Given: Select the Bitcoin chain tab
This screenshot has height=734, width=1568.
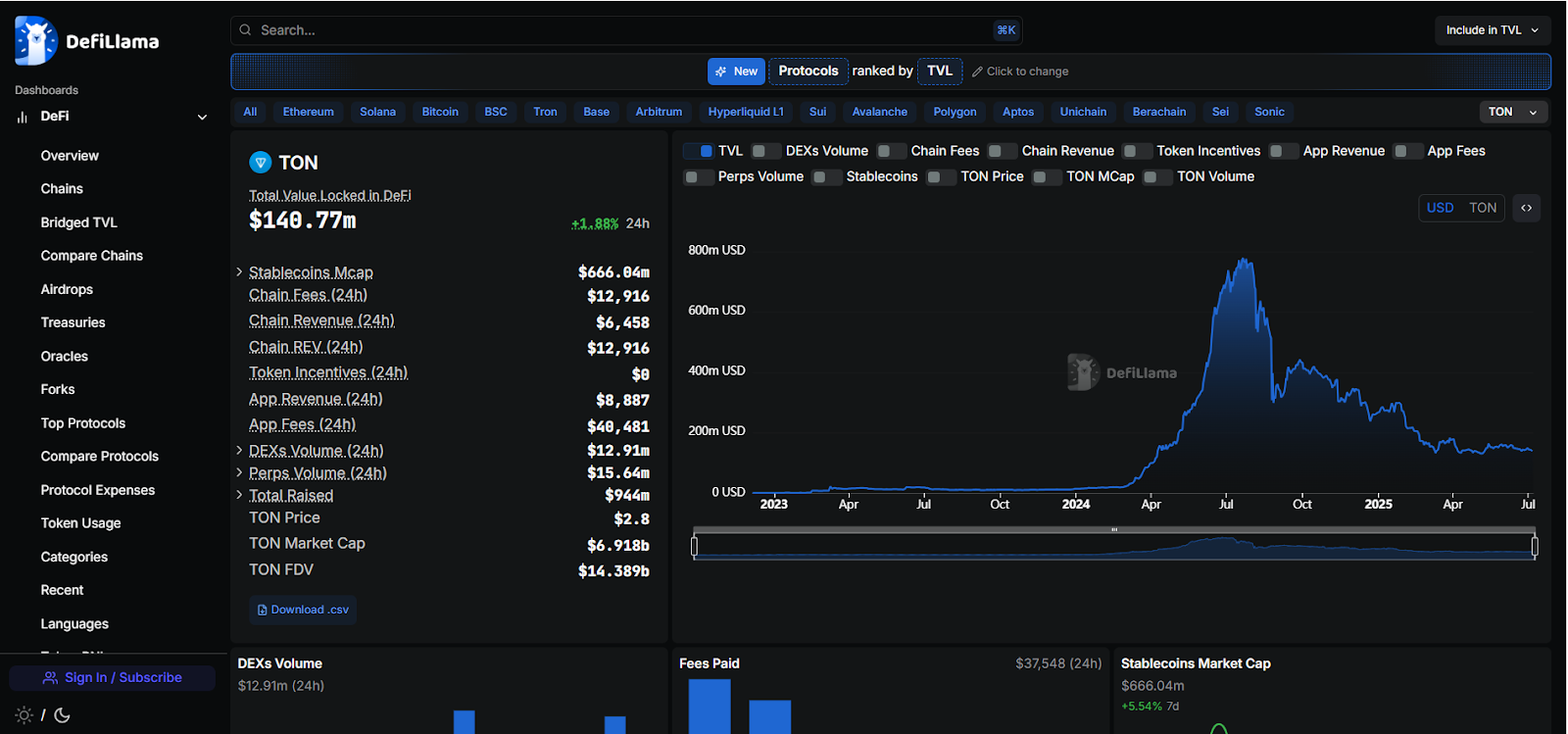Looking at the screenshot, I should click(440, 112).
